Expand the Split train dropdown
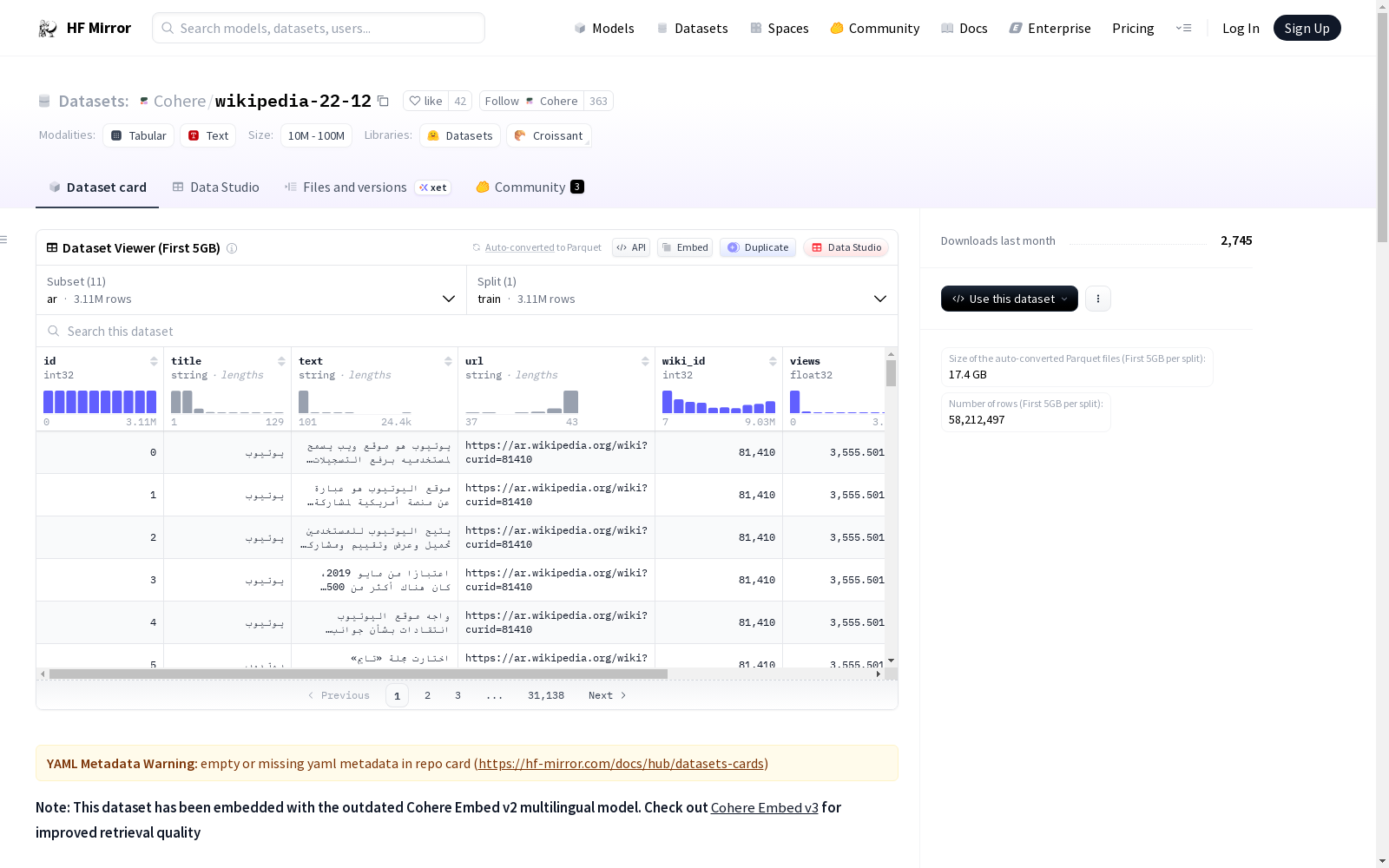This screenshot has height=868, width=1389. pos(682,290)
